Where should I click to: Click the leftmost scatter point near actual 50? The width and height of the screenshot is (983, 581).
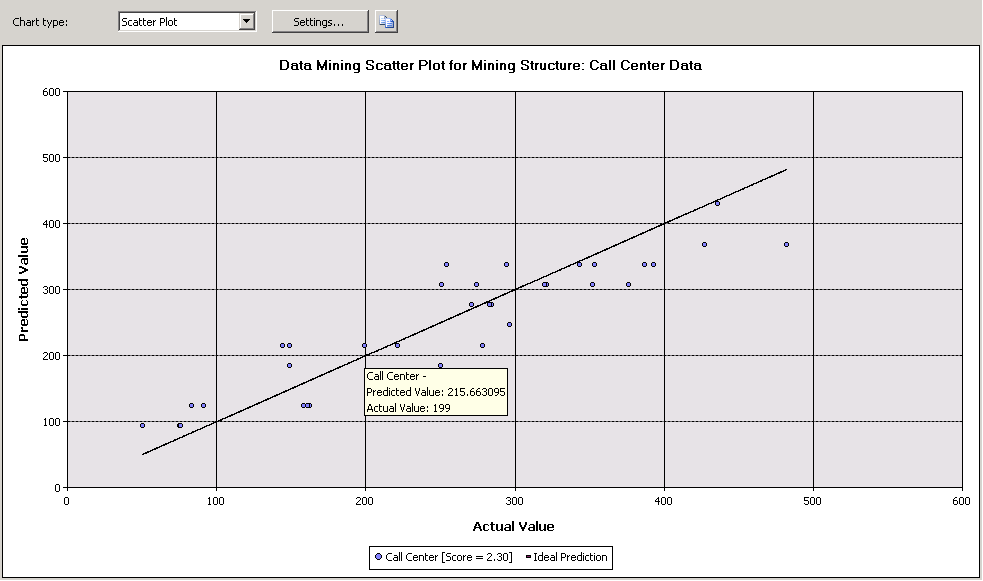click(x=142, y=424)
